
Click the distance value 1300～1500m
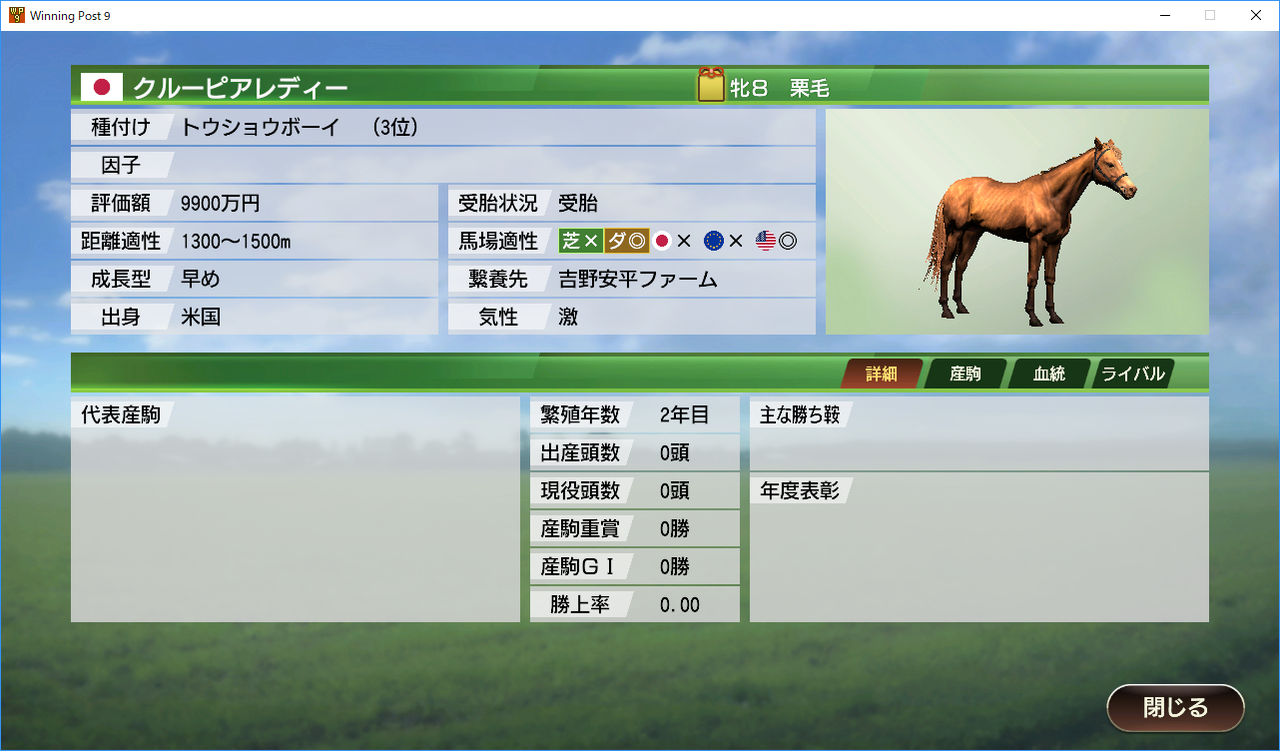pos(236,241)
